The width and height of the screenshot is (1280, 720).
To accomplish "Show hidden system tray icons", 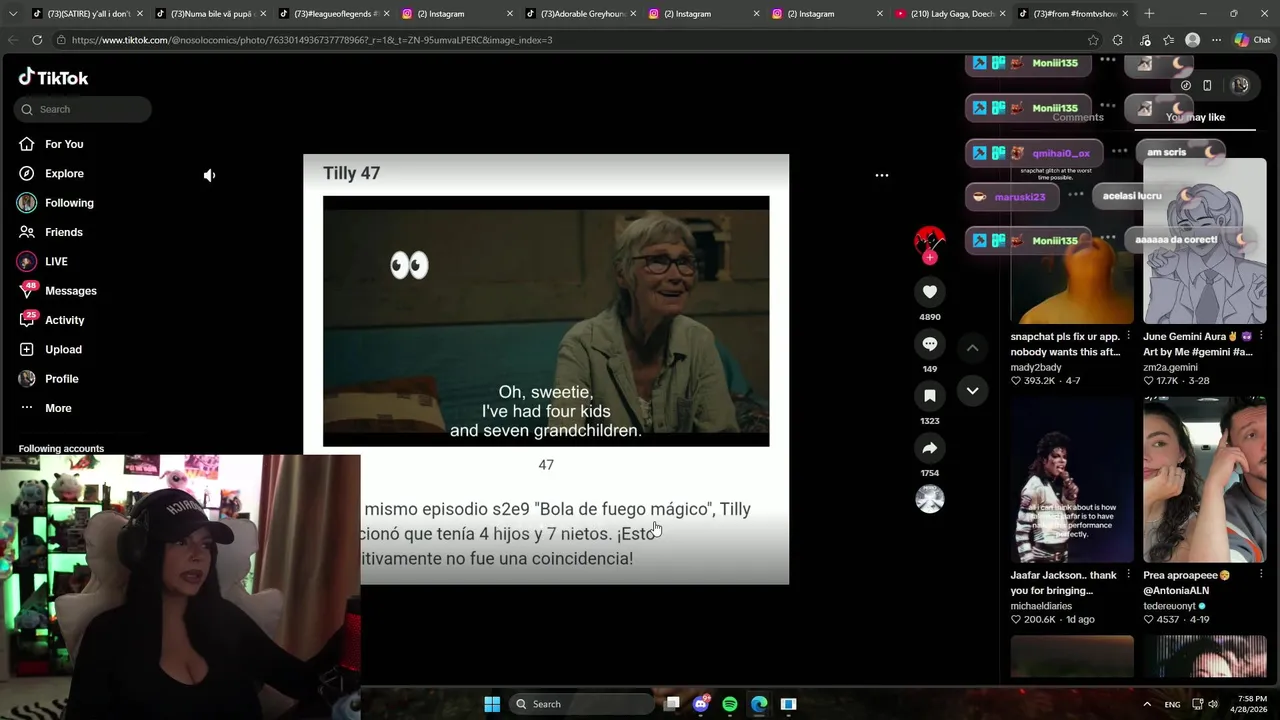I will pyautogui.click(x=1147, y=704).
